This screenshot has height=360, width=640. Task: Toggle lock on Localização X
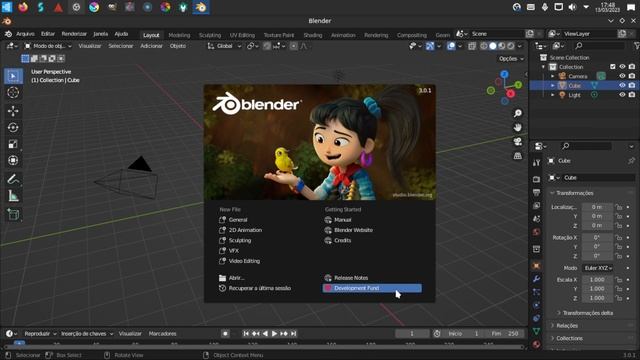tap(619, 207)
